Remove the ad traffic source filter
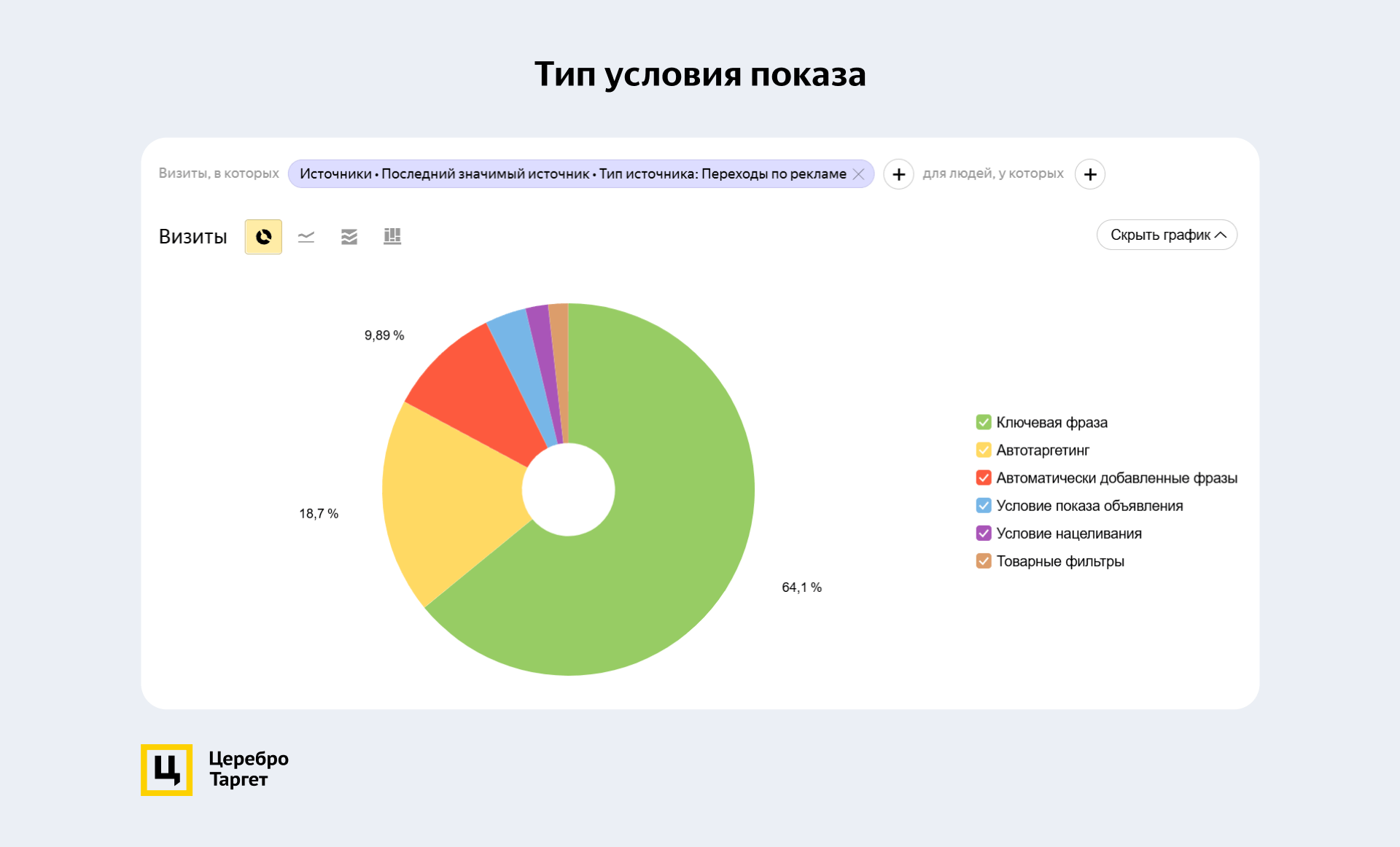Screen dimensions: 1400x847 859,174
